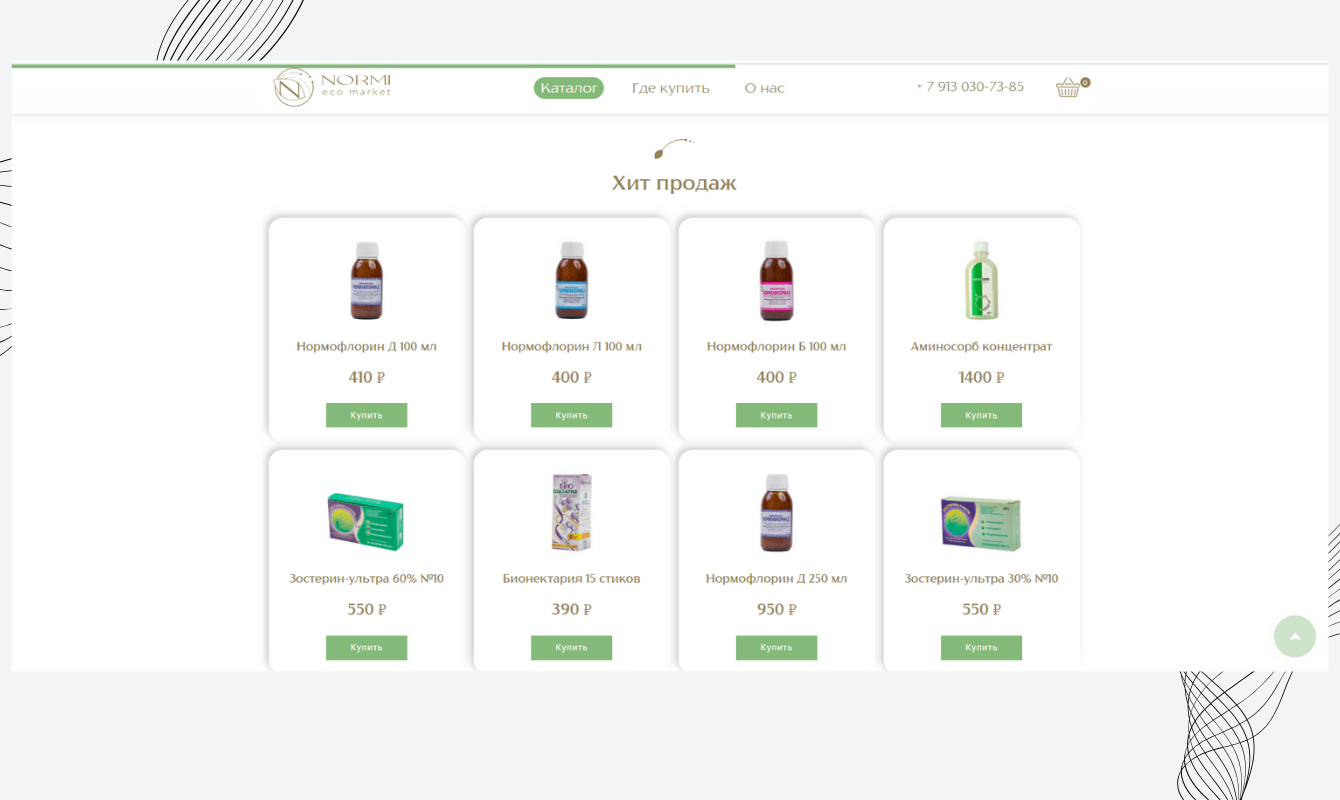Viewport: 1340px width, 800px height.
Task: Go to Где купить page
Action: (671, 88)
